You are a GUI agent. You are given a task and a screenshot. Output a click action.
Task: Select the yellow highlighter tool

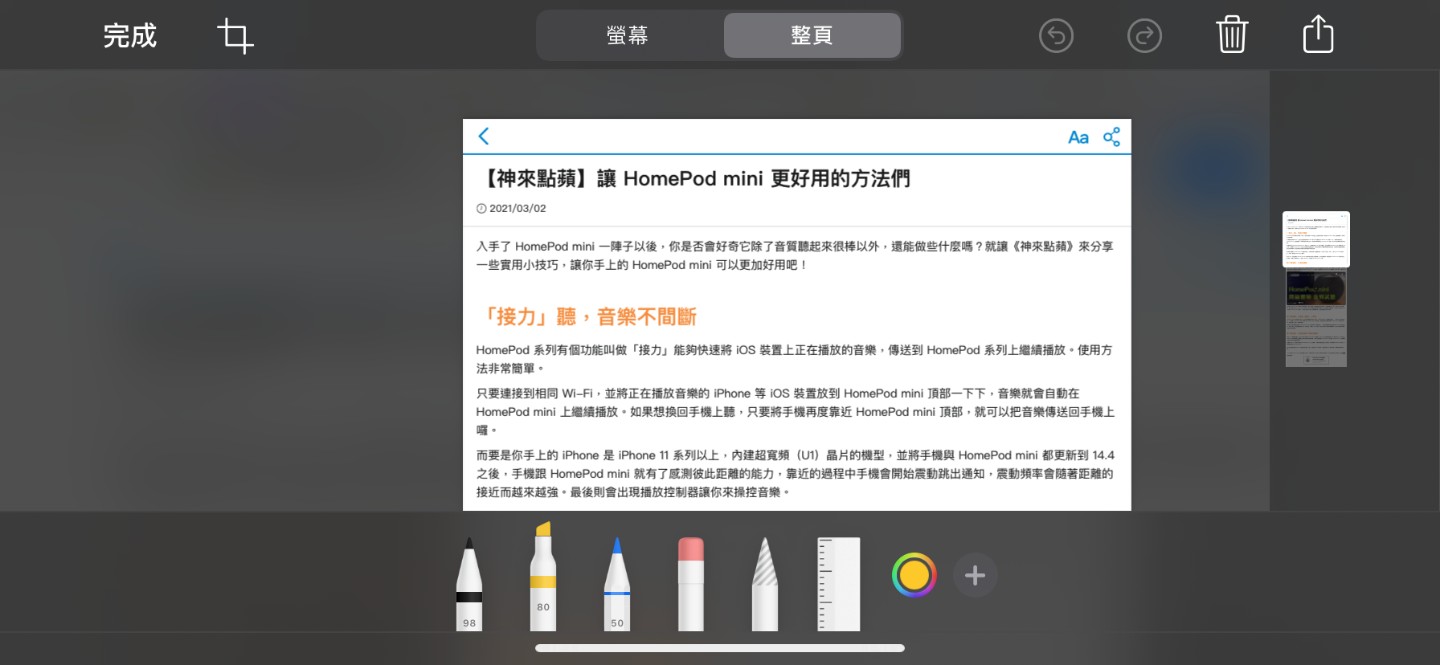click(x=543, y=578)
